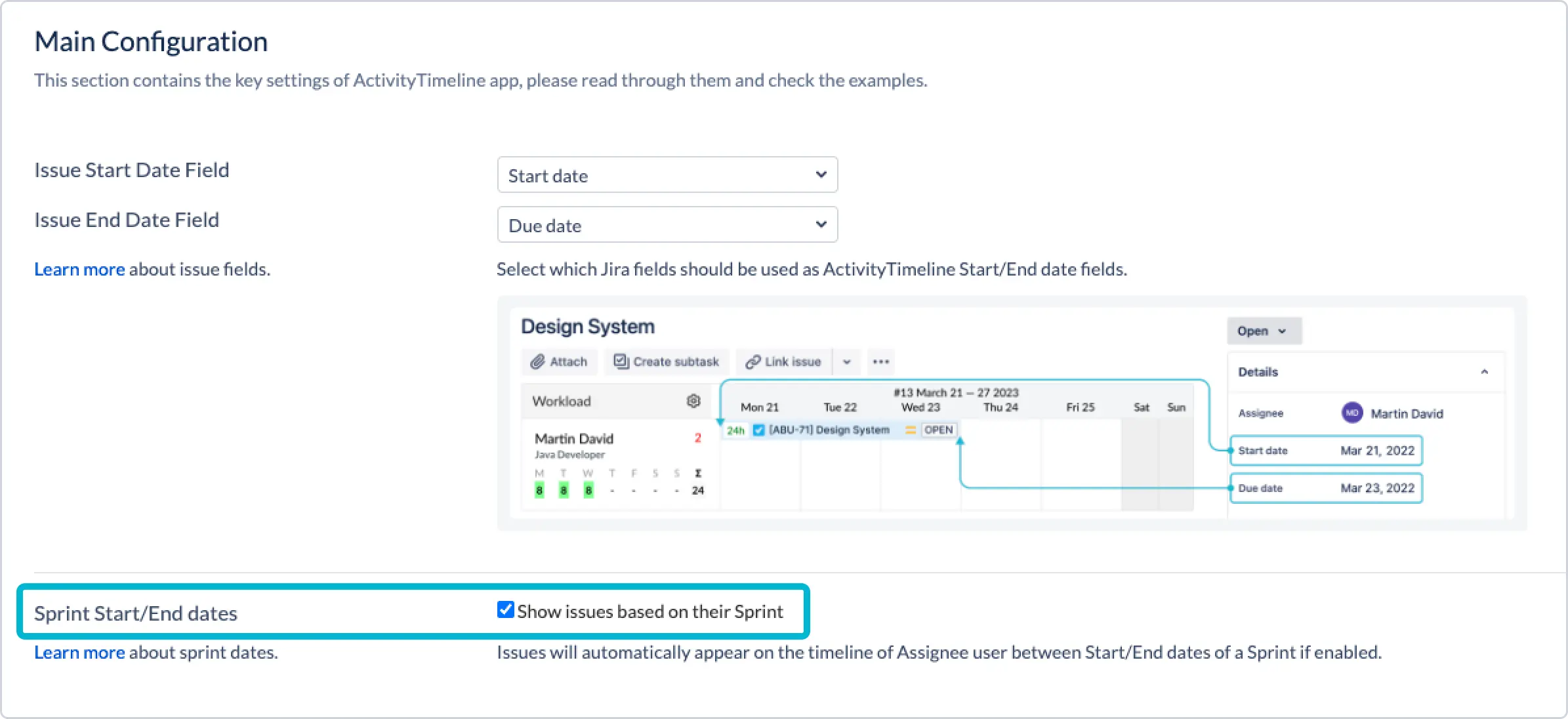Click the Attach paperclip icon
The image size is (1568, 719).
(538, 361)
